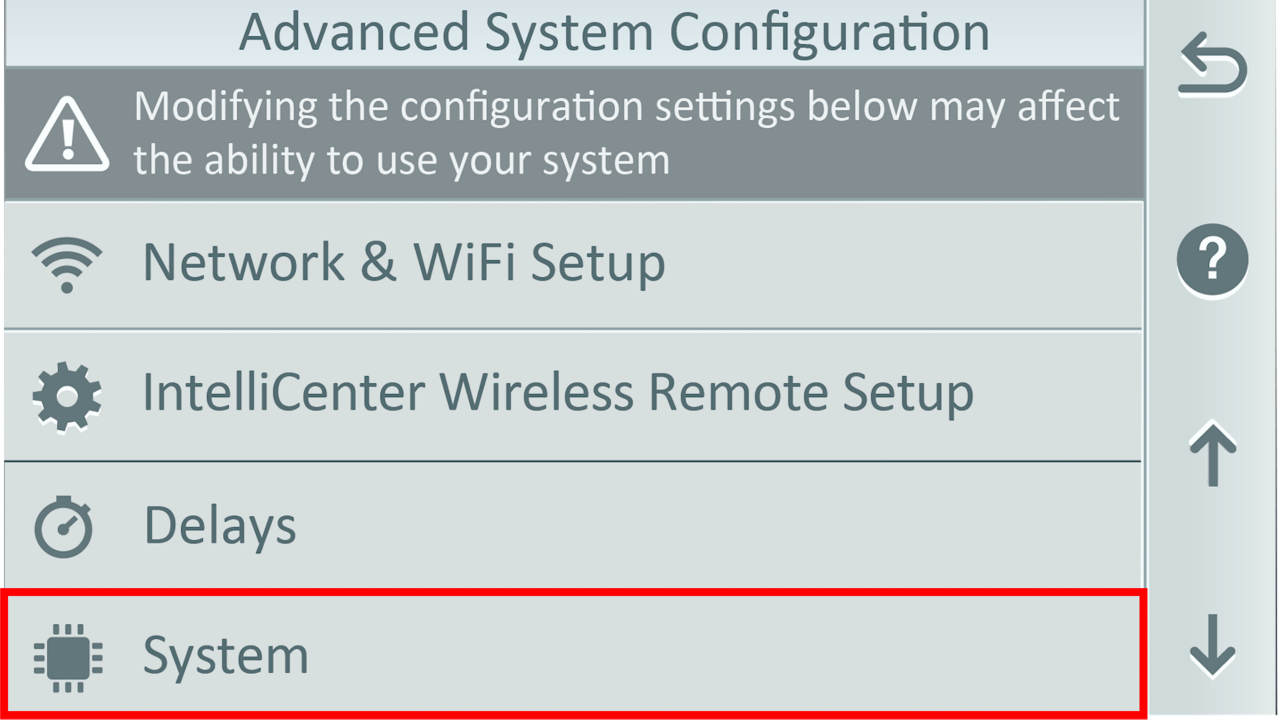Tap the gear icon beside IntelliCenter Wireless Remote Setup
Viewport: 1280px width, 720px height.
66,392
